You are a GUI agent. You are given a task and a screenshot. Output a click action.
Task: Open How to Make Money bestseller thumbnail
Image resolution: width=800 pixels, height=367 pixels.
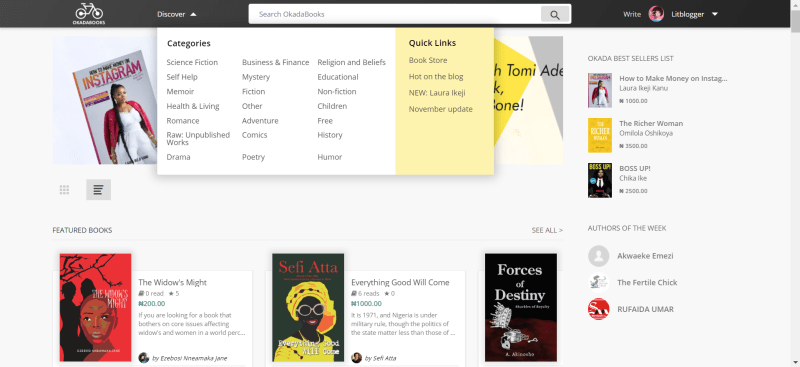pos(599,90)
